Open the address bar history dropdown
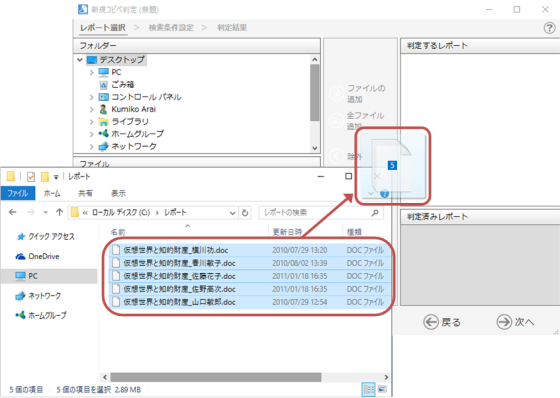The height and width of the screenshot is (398, 560). click(232, 213)
